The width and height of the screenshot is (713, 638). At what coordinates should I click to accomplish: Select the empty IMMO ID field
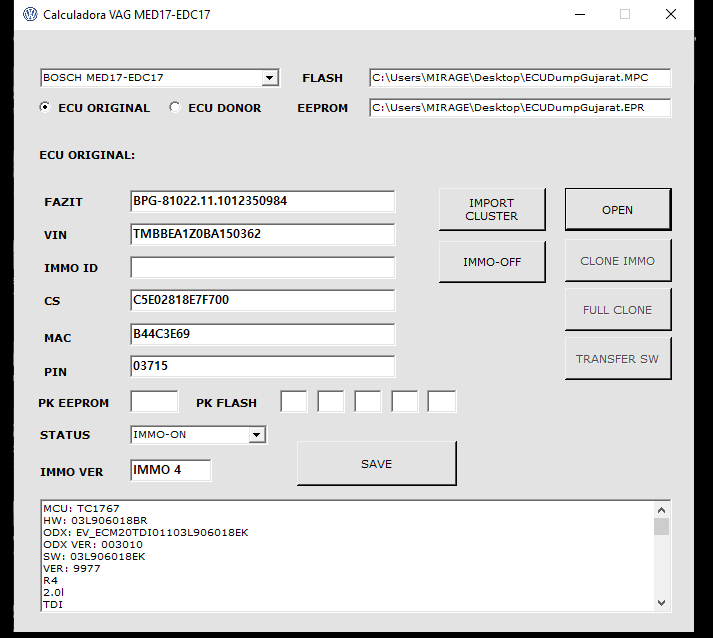(262, 268)
